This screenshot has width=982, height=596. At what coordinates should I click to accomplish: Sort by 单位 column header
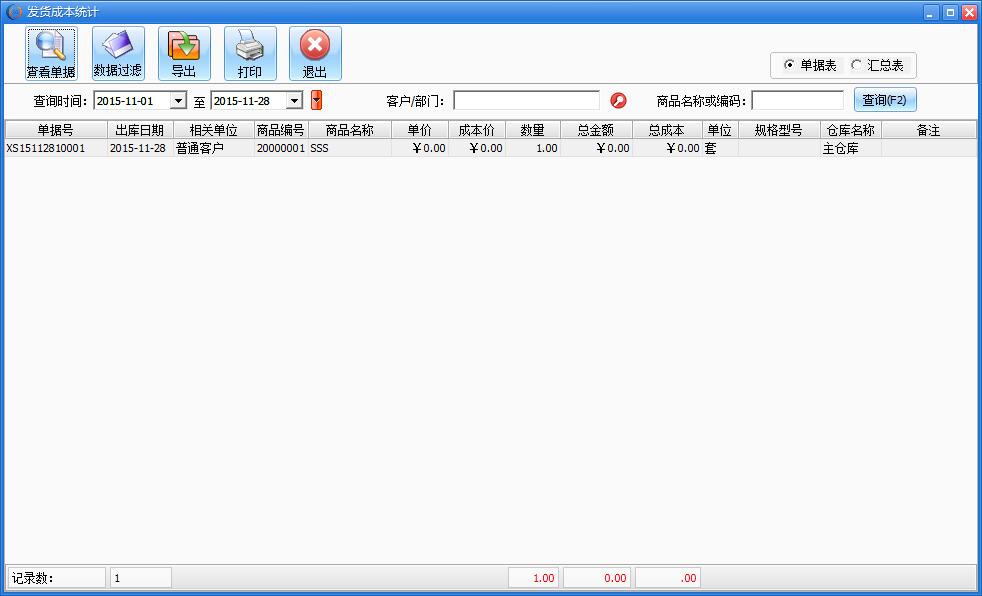coord(720,130)
